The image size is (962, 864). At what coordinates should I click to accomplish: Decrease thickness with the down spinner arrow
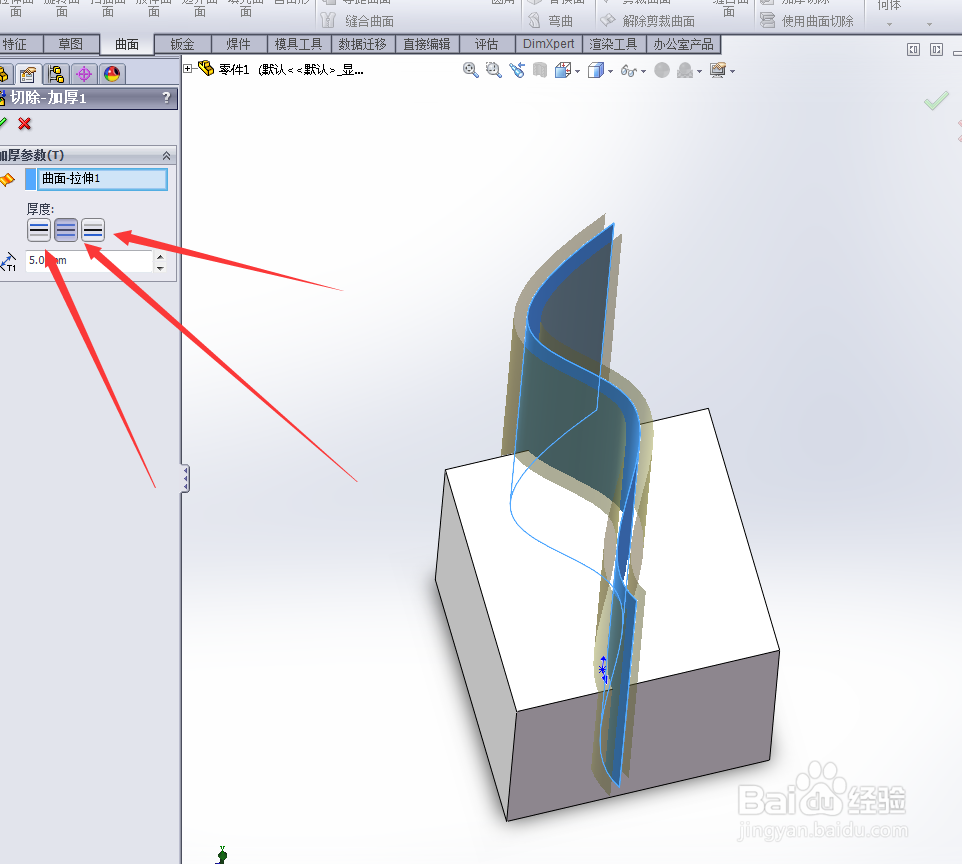[160, 268]
